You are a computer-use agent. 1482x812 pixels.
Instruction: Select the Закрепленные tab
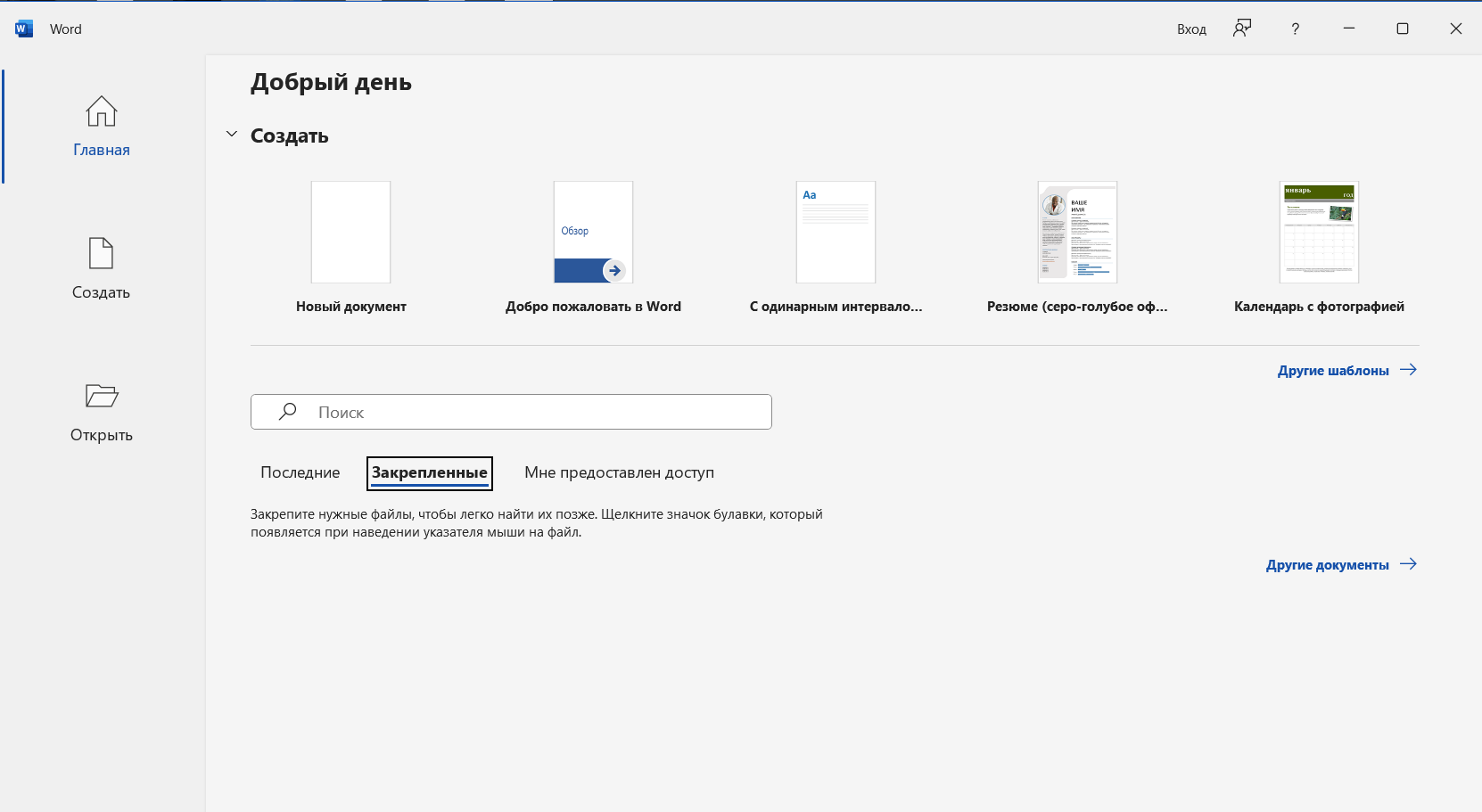click(429, 472)
